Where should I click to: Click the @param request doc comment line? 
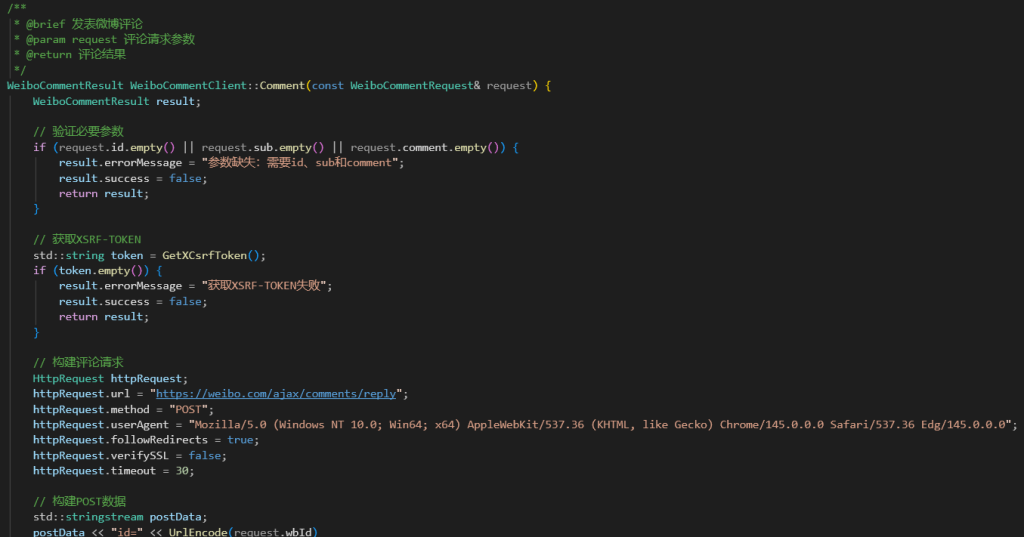(104, 39)
